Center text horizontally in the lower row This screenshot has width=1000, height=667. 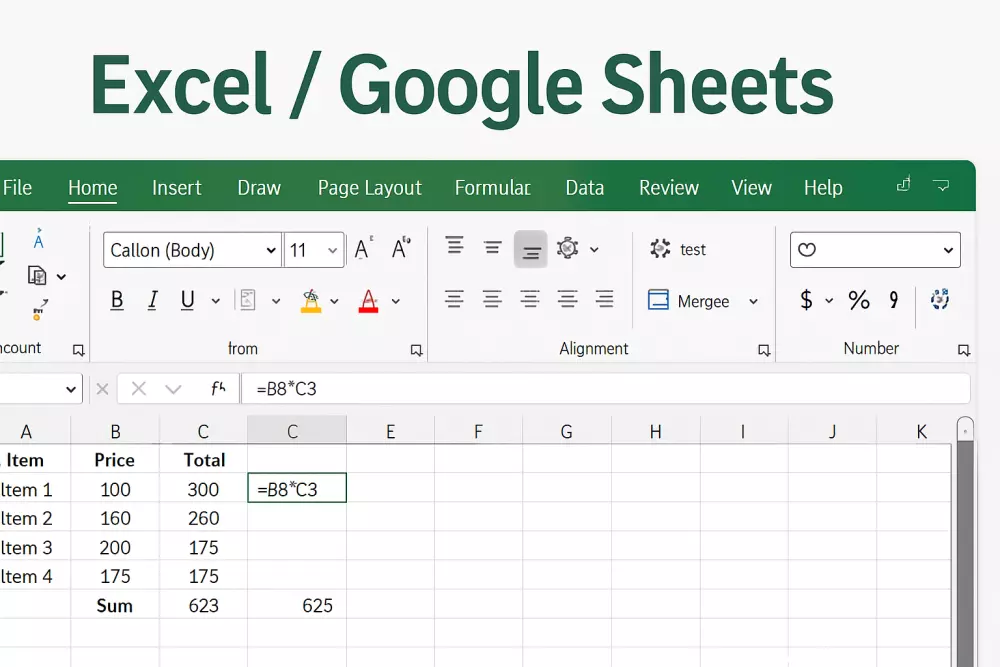492,298
